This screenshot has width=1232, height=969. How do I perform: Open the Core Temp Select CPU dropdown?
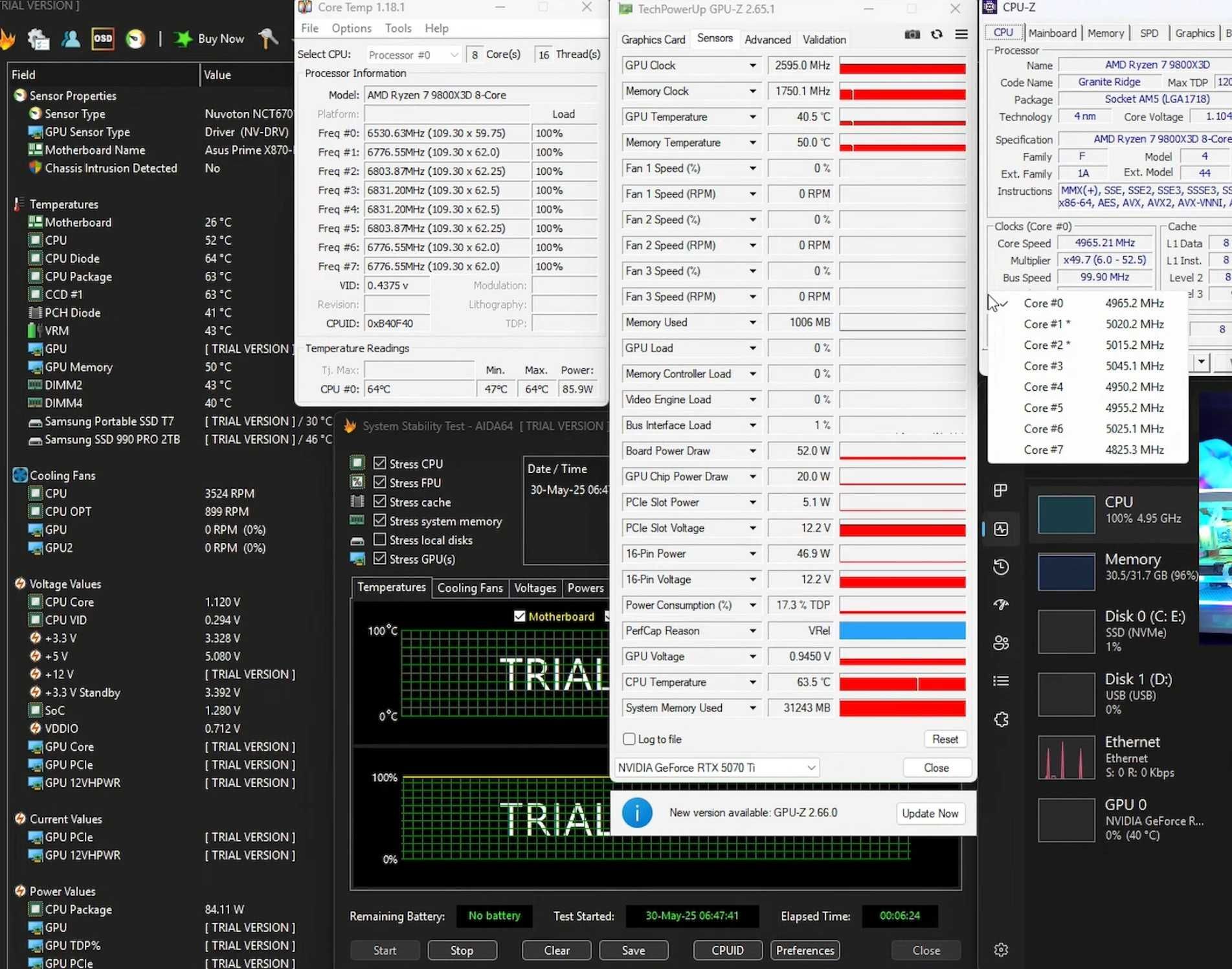point(413,55)
